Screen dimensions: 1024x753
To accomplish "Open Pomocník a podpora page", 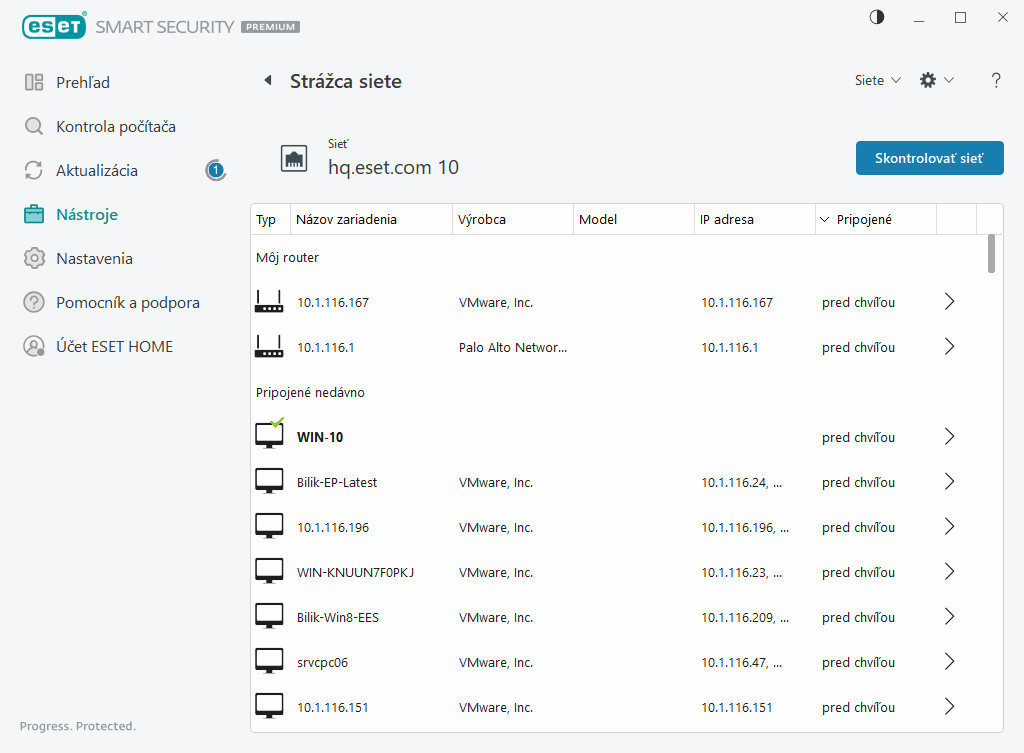I will click(x=127, y=303).
